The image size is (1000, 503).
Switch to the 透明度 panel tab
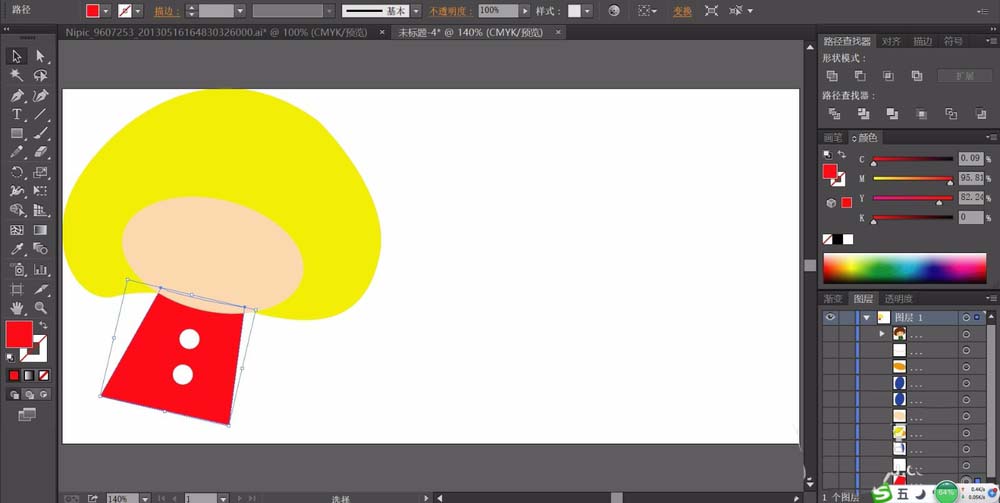[x=898, y=298]
